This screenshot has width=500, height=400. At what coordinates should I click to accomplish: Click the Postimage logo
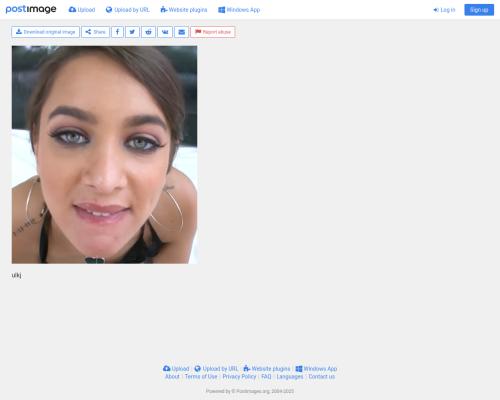[31, 9]
